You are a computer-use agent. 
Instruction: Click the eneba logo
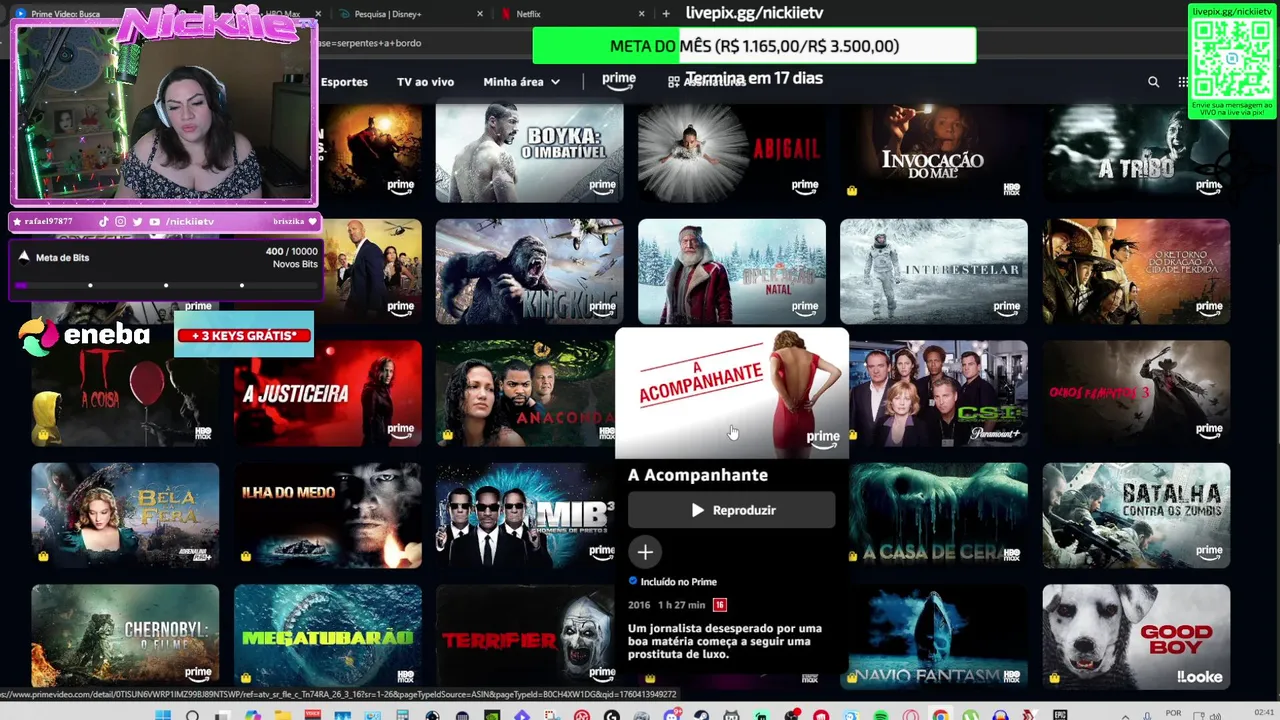pos(85,335)
